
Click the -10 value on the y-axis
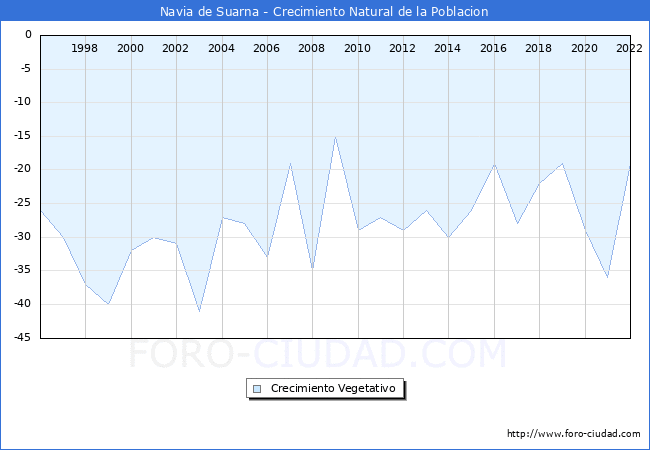tap(23, 102)
